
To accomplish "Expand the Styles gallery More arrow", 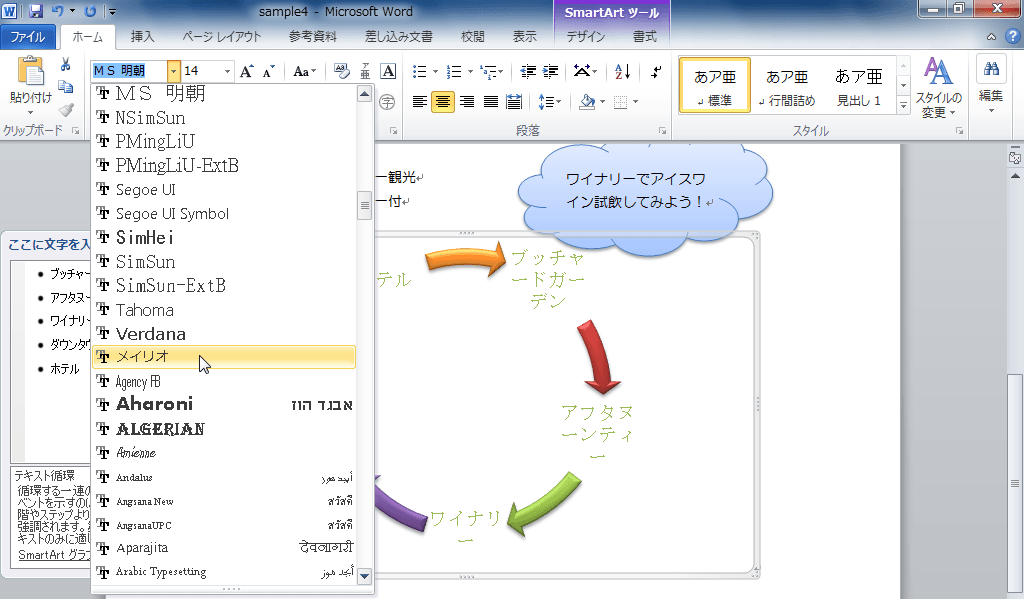I will tap(903, 105).
